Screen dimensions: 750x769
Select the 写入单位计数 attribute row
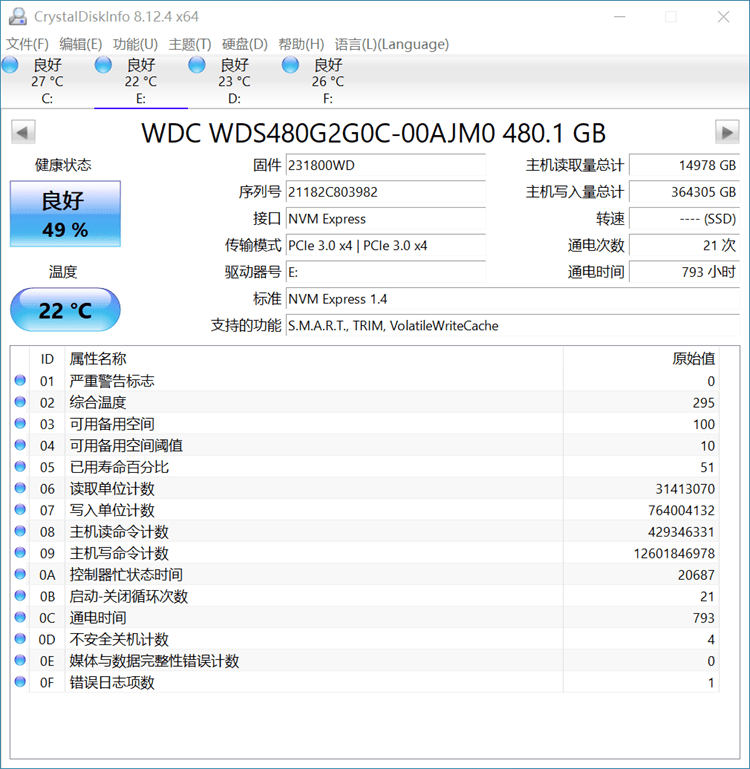click(364, 510)
